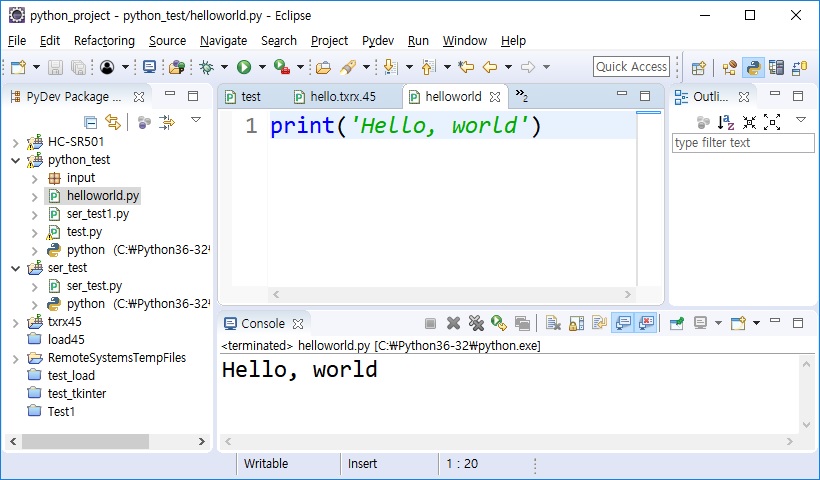Screen dimensions: 820x480
Task: Click the Debug bug icon
Action: point(207,67)
